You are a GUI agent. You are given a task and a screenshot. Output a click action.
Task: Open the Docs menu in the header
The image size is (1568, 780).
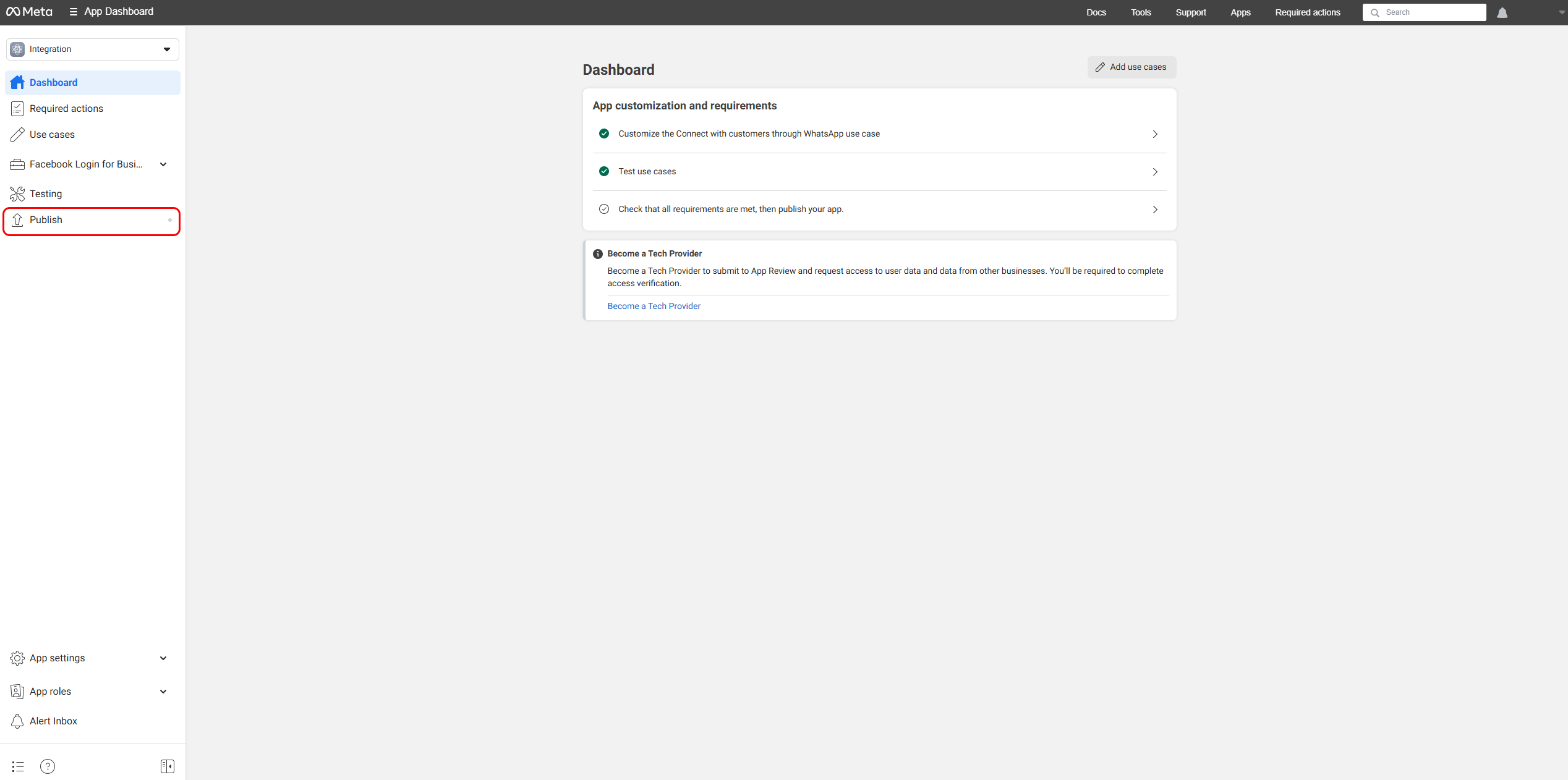pyautogui.click(x=1096, y=12)
